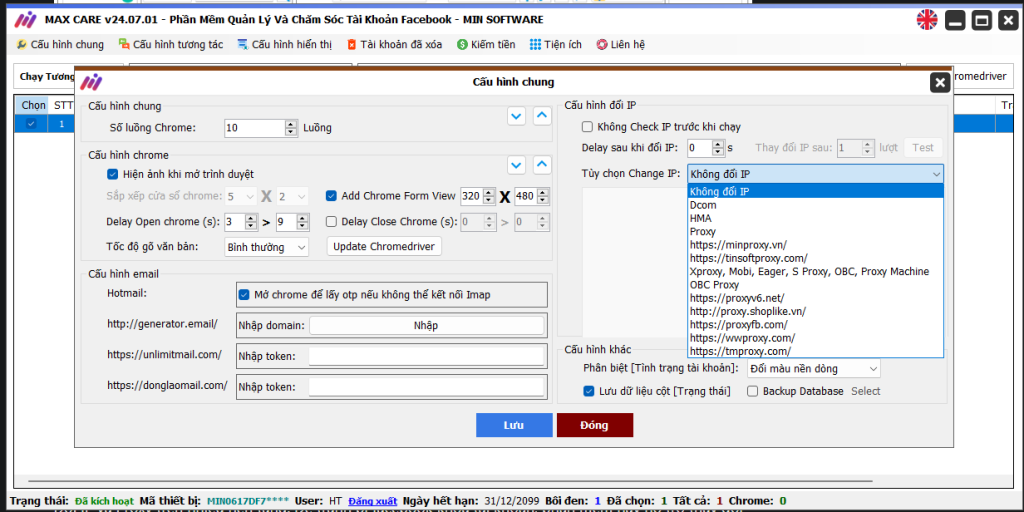Close the Cấu hình chung dialog
The width and height of the screenshot is (1024, 512).
[x=940, y=82]
